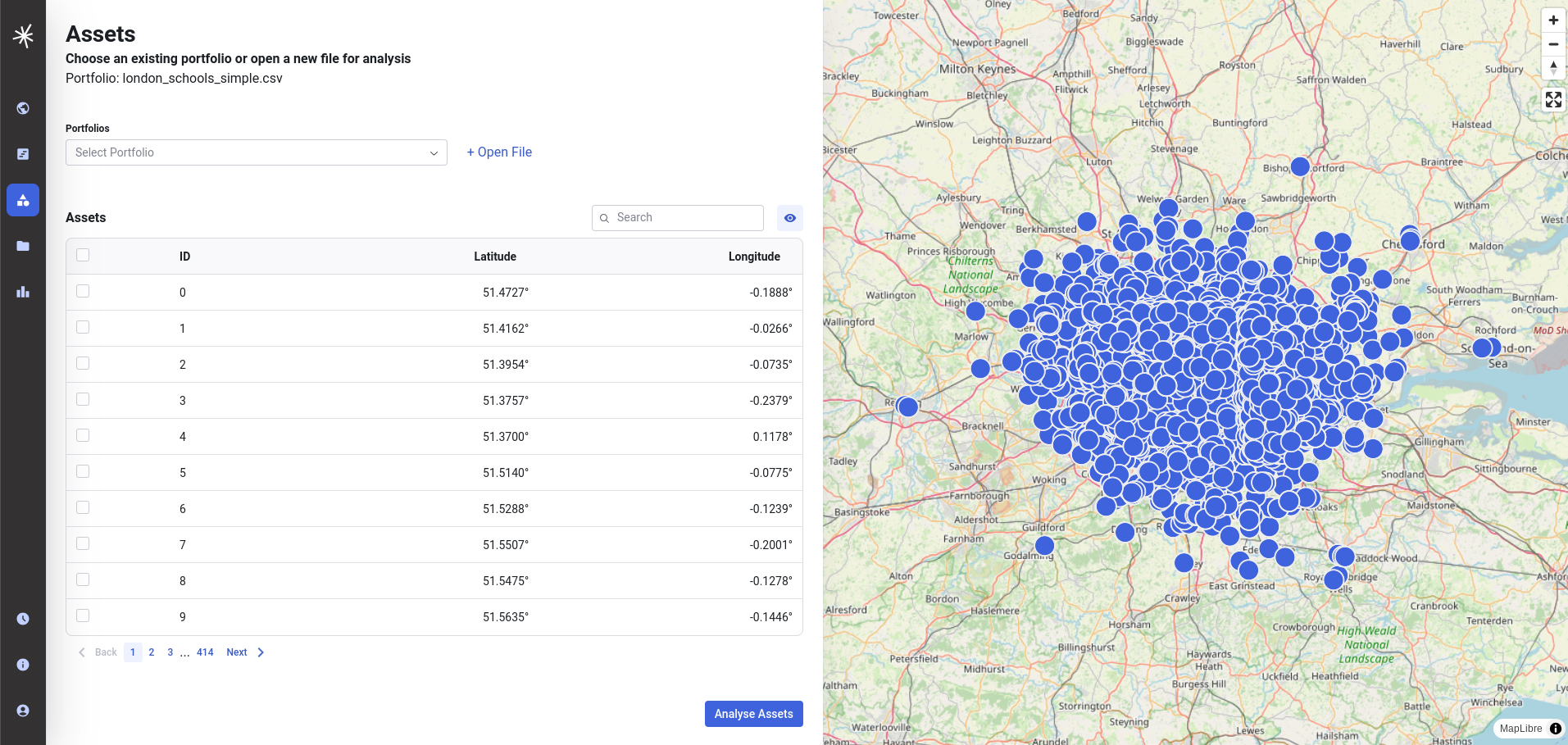Check the checkbox for asset ID 1

pyautogui.click(x=83, y=327)
